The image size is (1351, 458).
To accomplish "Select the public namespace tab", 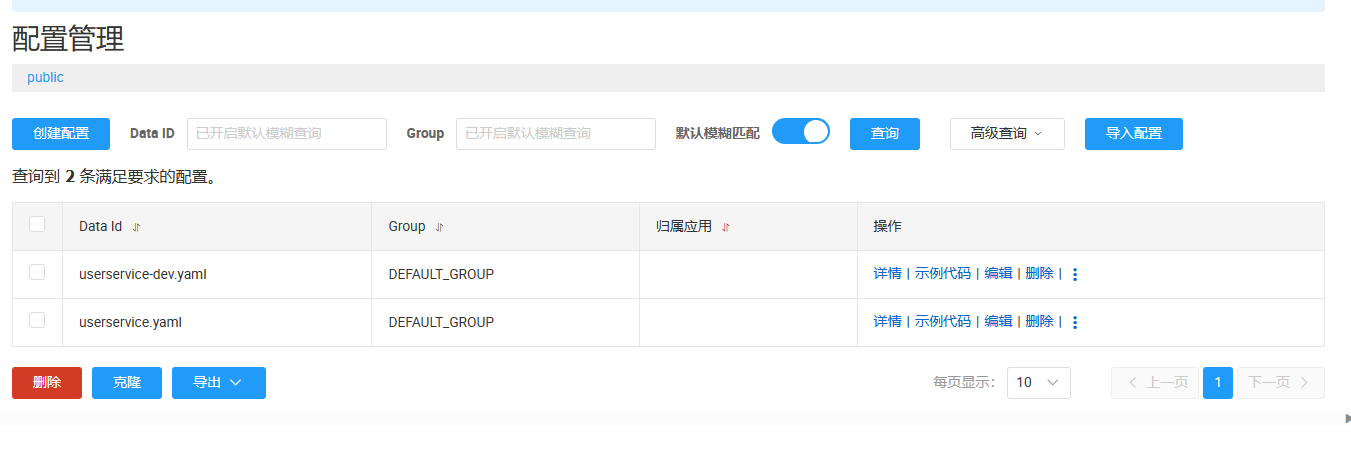I will [x=45, y=77].
